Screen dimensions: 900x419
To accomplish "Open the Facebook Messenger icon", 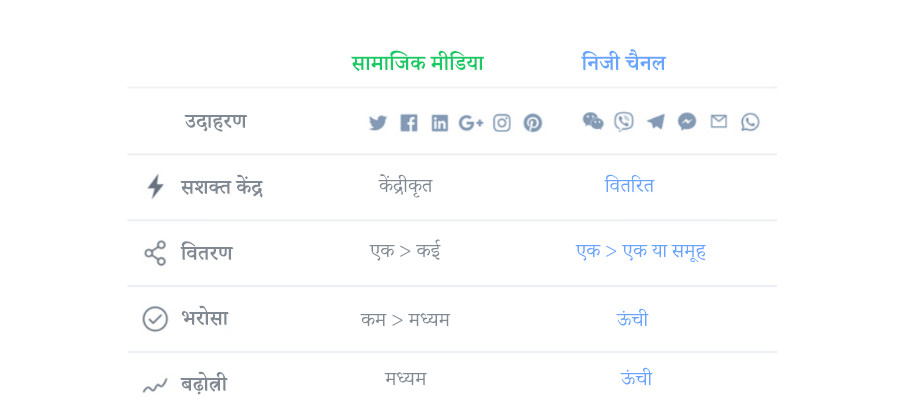I will click(687, 122).
